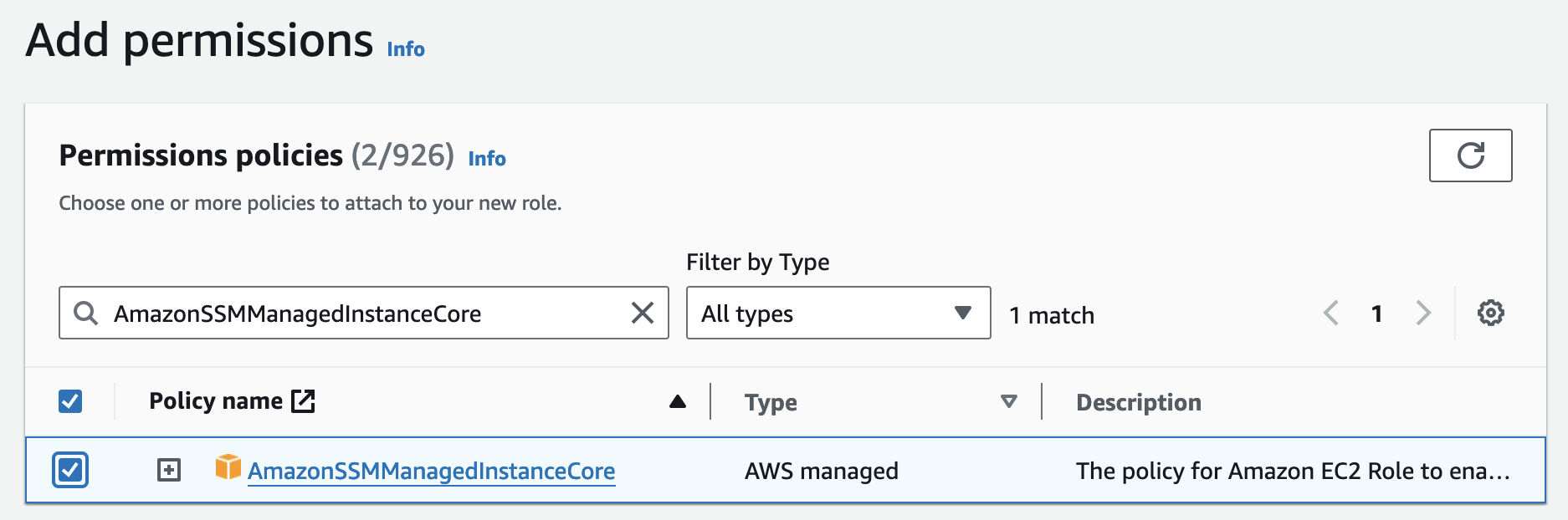Click the magnifier icon in search box
Viewport: 1568px width, 520px height.
[x=85, y=314]
